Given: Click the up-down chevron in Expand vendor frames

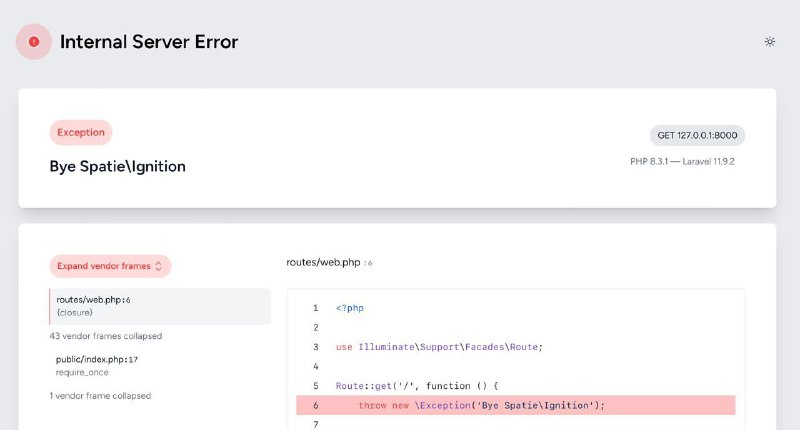Looking at the screenshot, I should 159,266.
